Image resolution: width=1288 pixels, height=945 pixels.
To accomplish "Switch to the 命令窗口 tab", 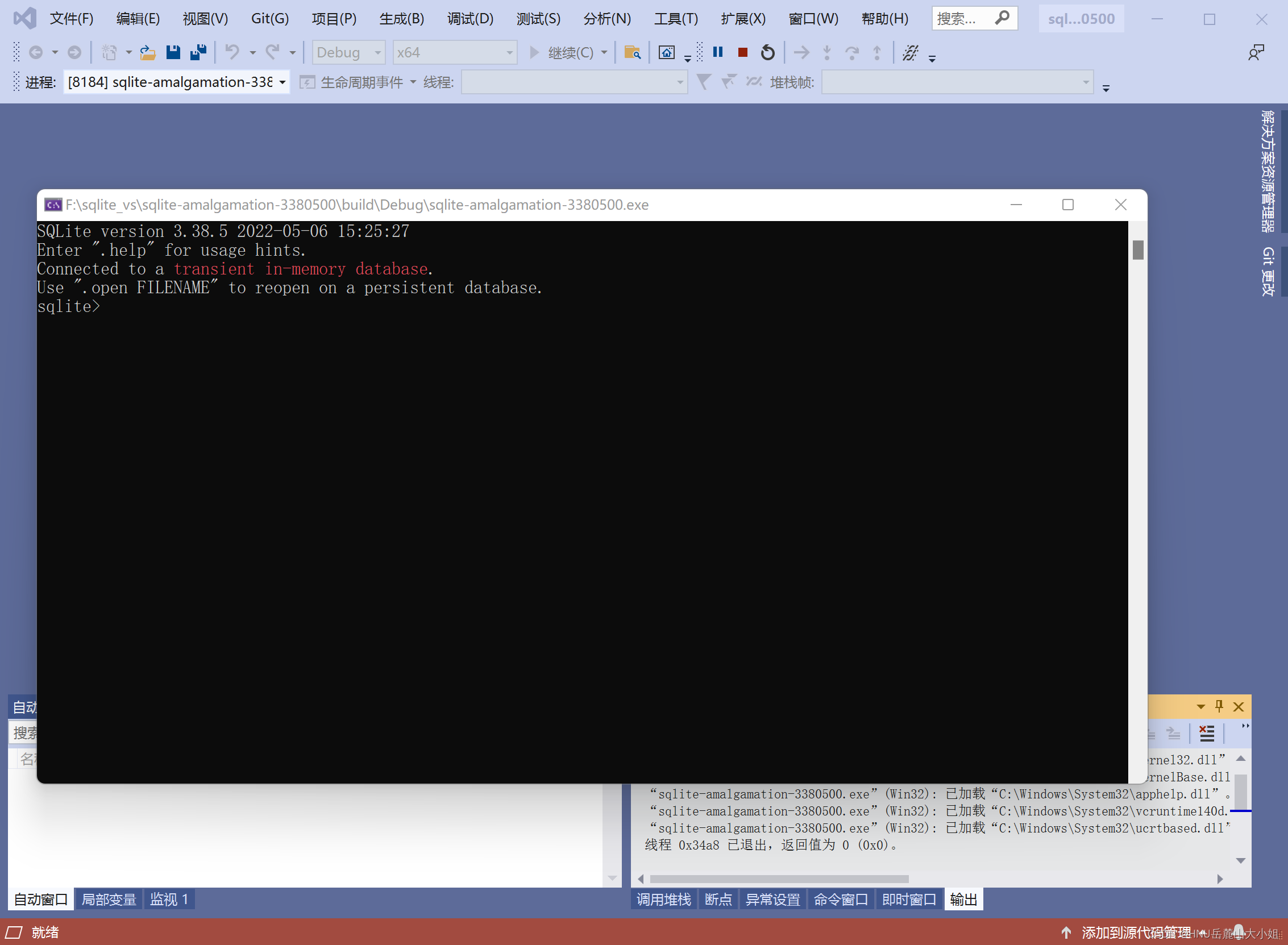I will [841, 899].
